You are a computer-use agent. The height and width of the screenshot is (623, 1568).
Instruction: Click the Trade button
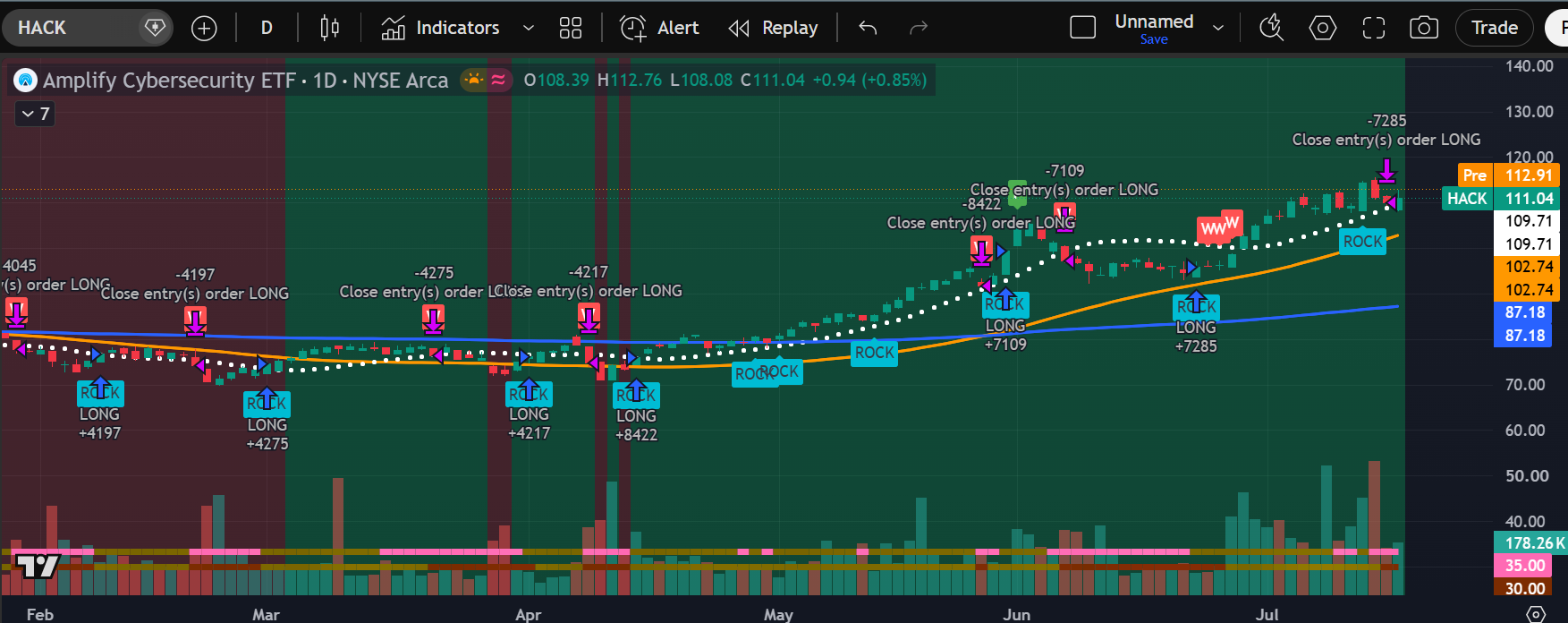1495,29
